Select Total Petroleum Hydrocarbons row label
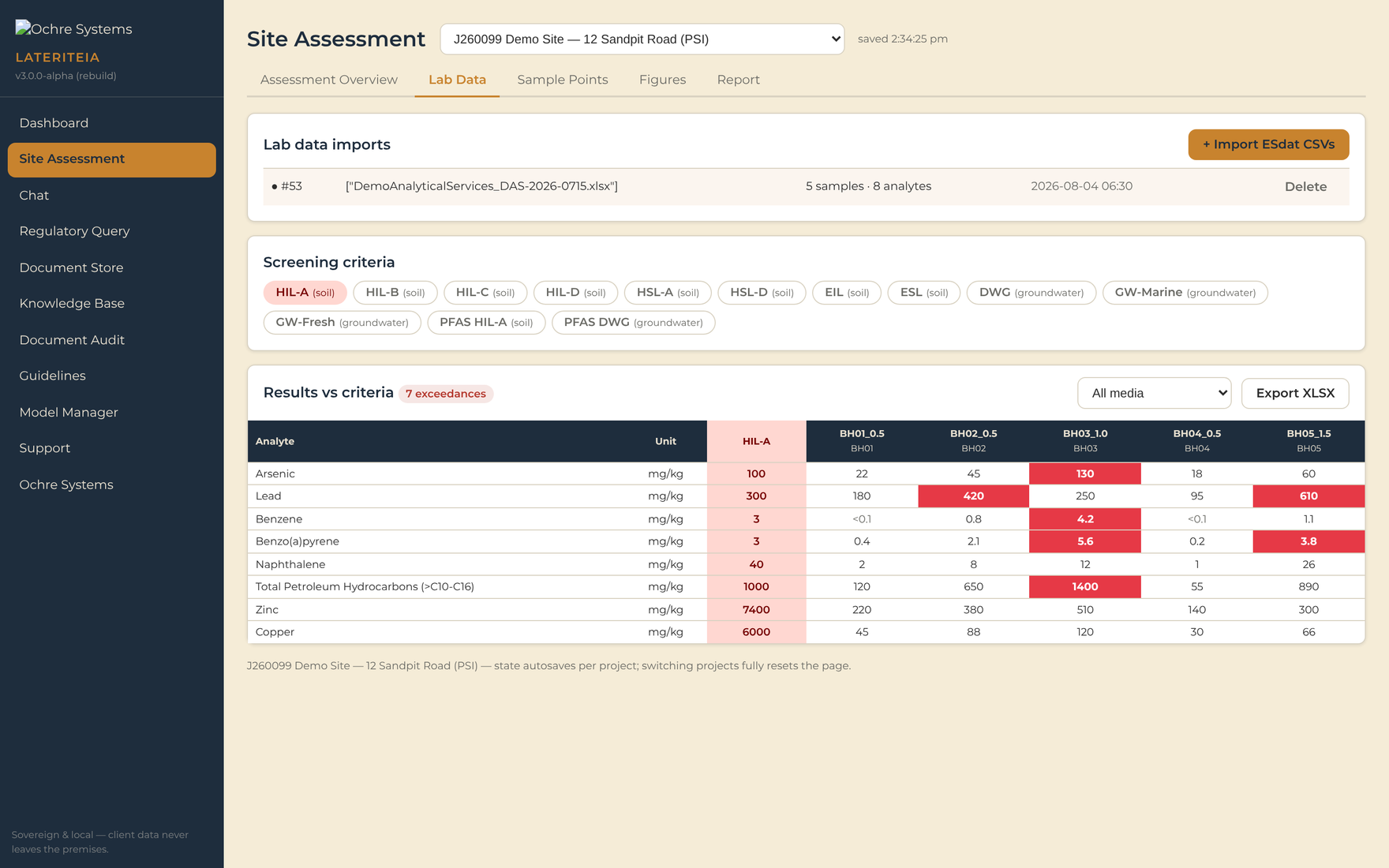Image resolution: width=1389 pixels, height=868 pixels. pyautogui.click(x=365, y=587)
